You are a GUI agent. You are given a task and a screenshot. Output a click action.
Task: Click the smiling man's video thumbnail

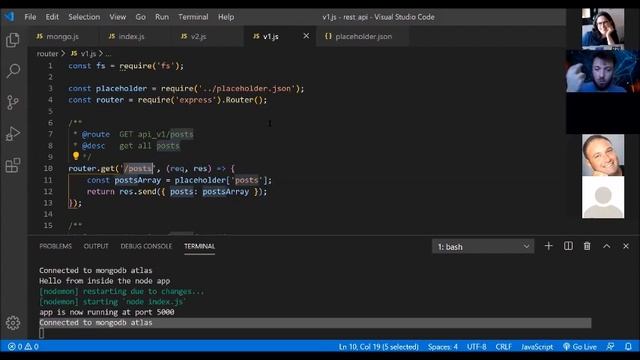point(603,155)
